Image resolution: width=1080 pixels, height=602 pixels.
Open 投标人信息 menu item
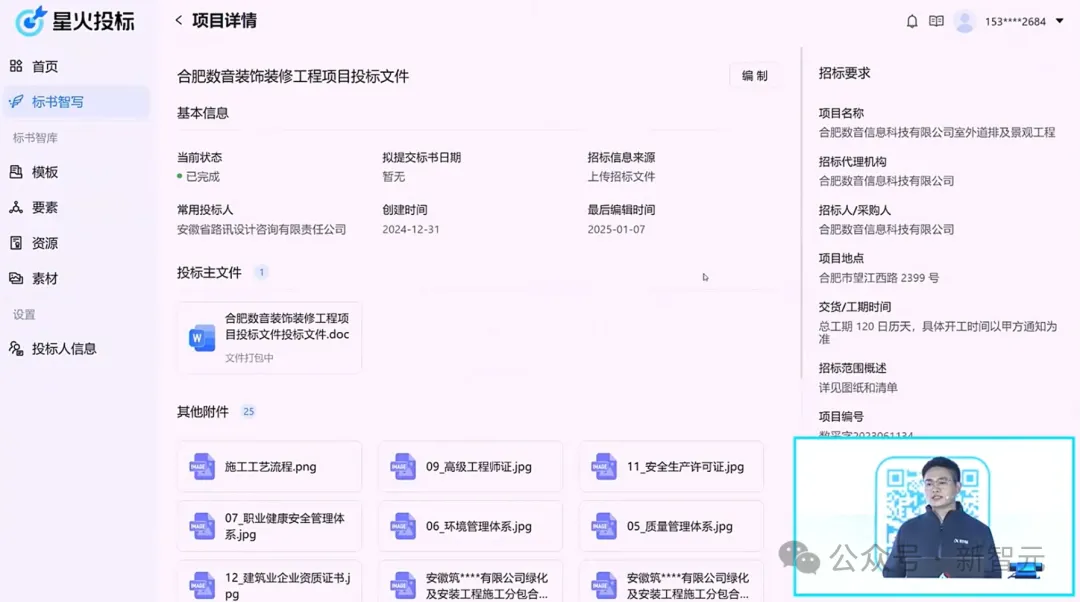click(76, 349)
